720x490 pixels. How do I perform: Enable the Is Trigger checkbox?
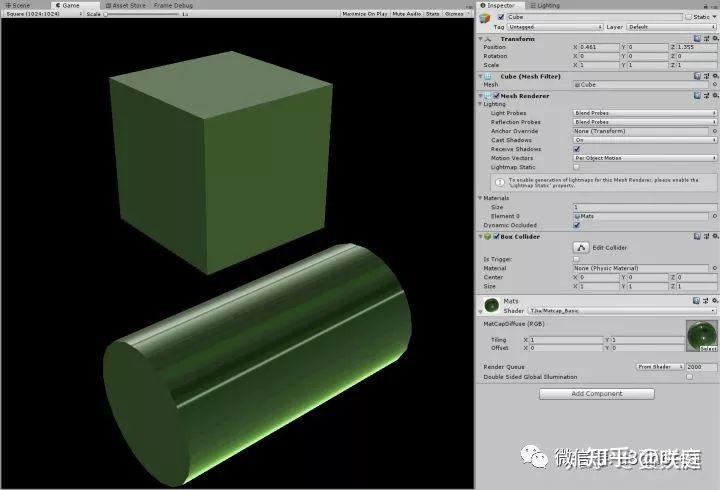(x=577, y=259)
